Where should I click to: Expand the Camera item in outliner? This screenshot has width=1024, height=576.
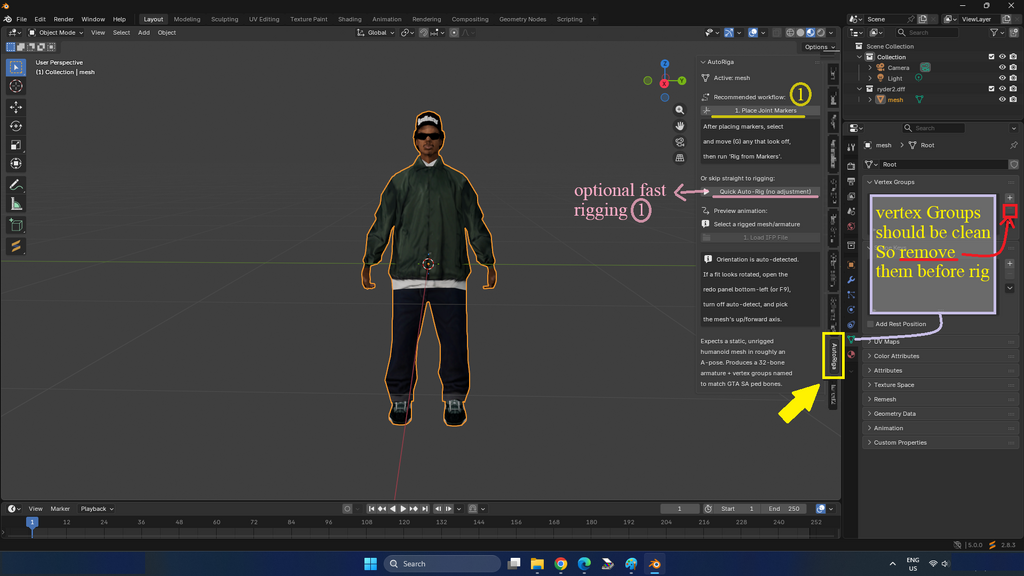[x=870, y=67]
